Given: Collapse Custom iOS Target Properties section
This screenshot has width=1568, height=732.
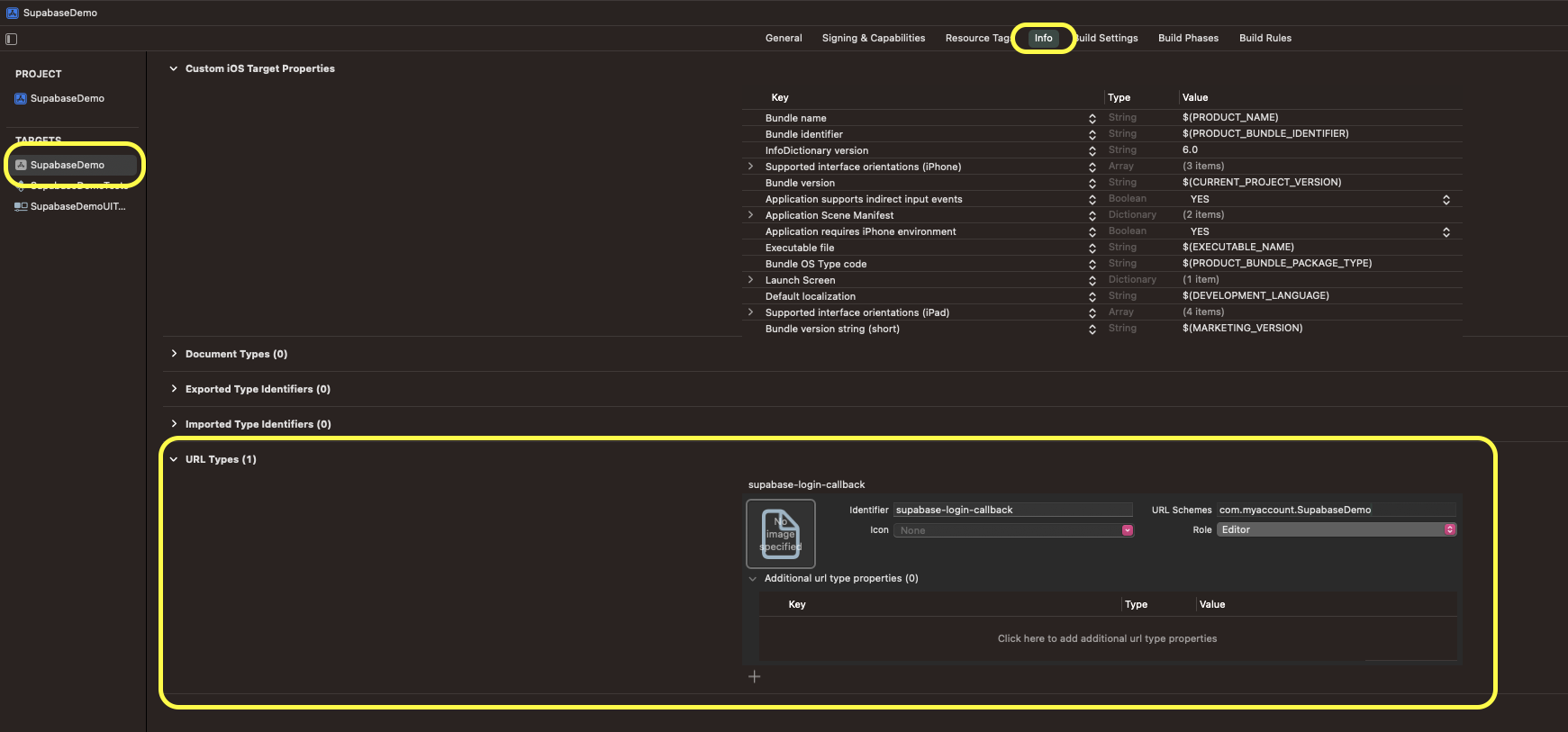Looking at the screenshot, I should tap(174, 68).
